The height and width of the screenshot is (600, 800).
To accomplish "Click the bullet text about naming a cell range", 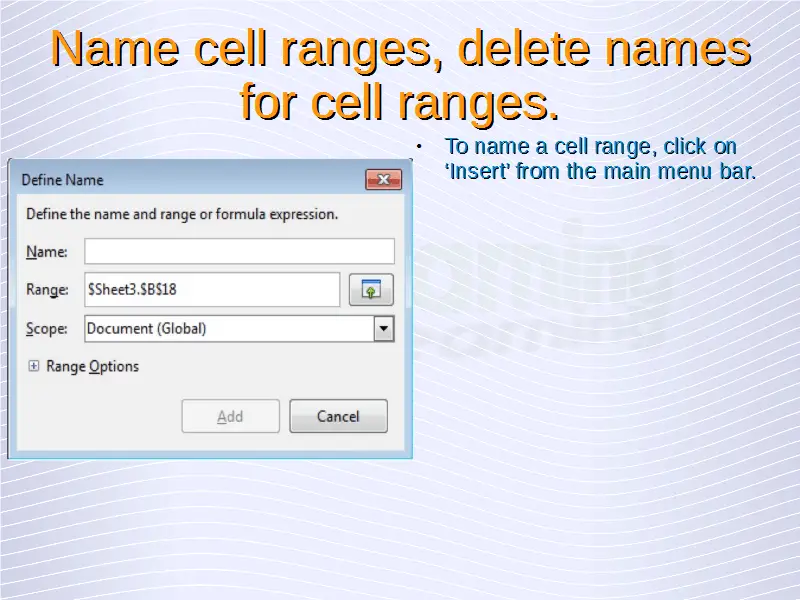I will coord(599,159).
